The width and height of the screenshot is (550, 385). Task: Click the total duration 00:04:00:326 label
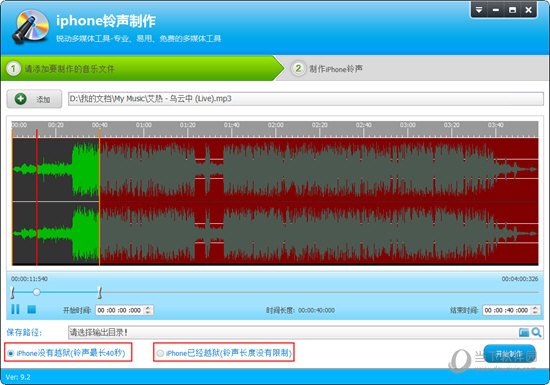tap(520, 279)
